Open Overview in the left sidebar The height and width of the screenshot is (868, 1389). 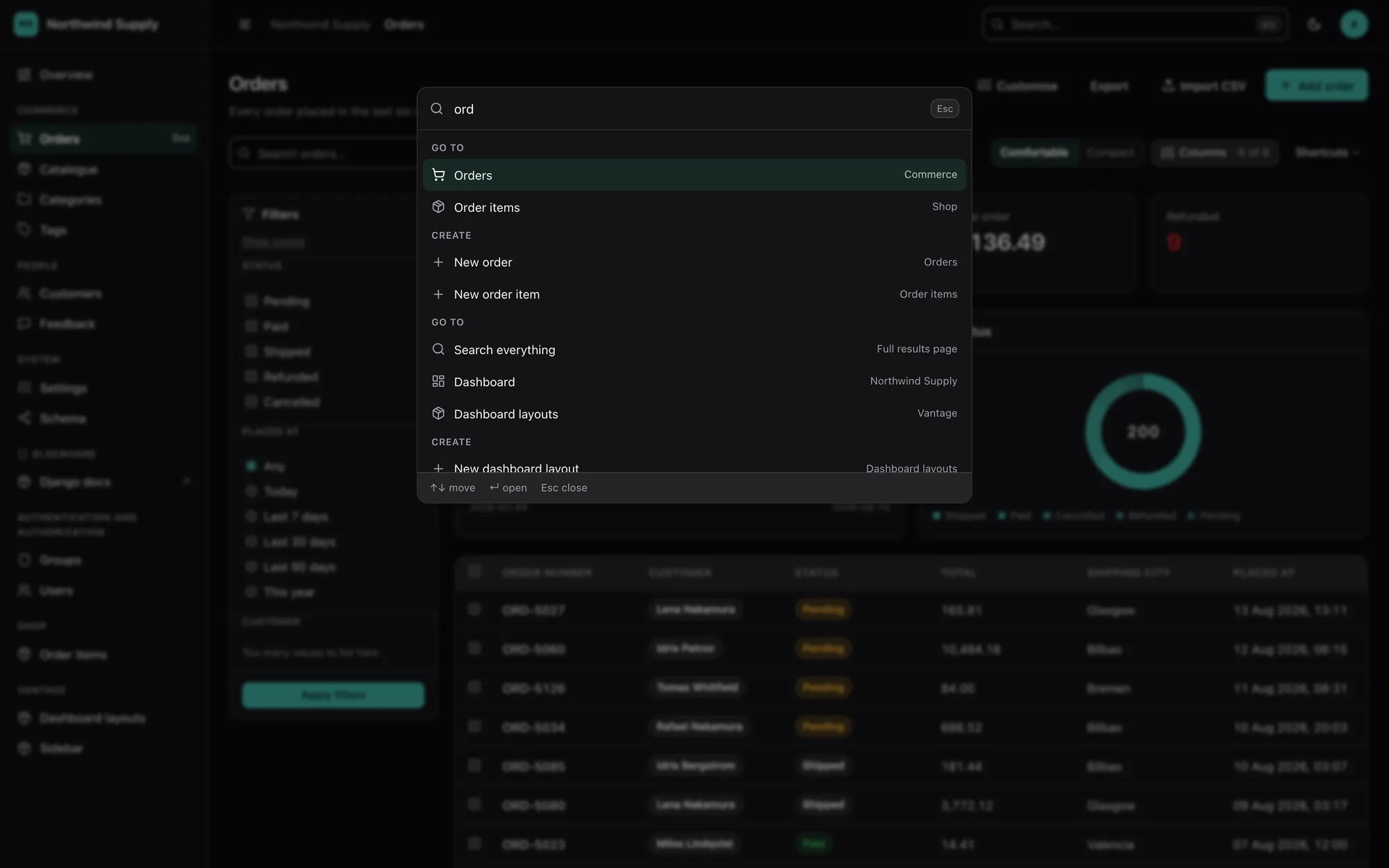(104, 75)
